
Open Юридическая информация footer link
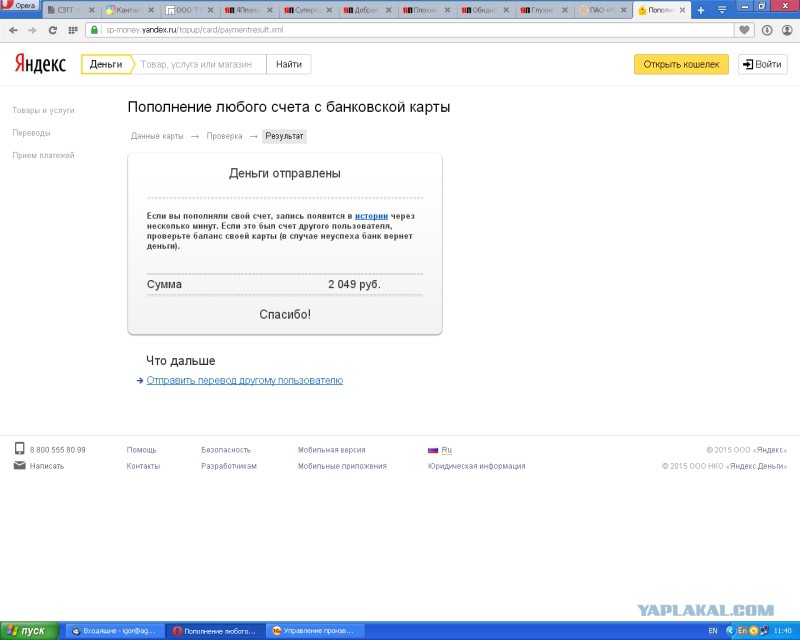pos(477,466)
